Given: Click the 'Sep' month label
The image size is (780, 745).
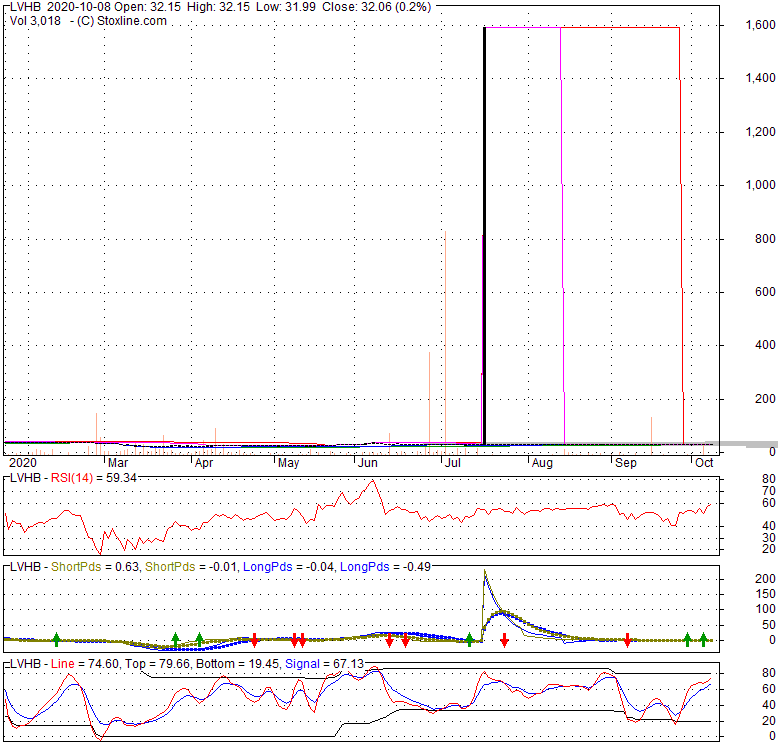Looking at the screenshot, I should pyautogui.click(x=626, y=463).
